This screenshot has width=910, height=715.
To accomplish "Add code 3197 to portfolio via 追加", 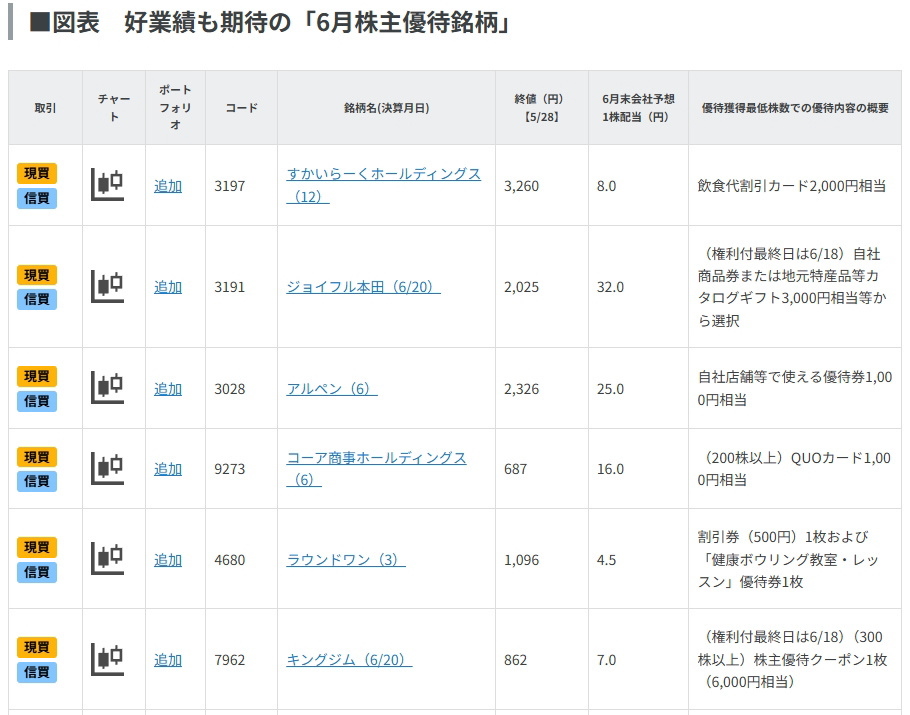I will click(168, 186).
